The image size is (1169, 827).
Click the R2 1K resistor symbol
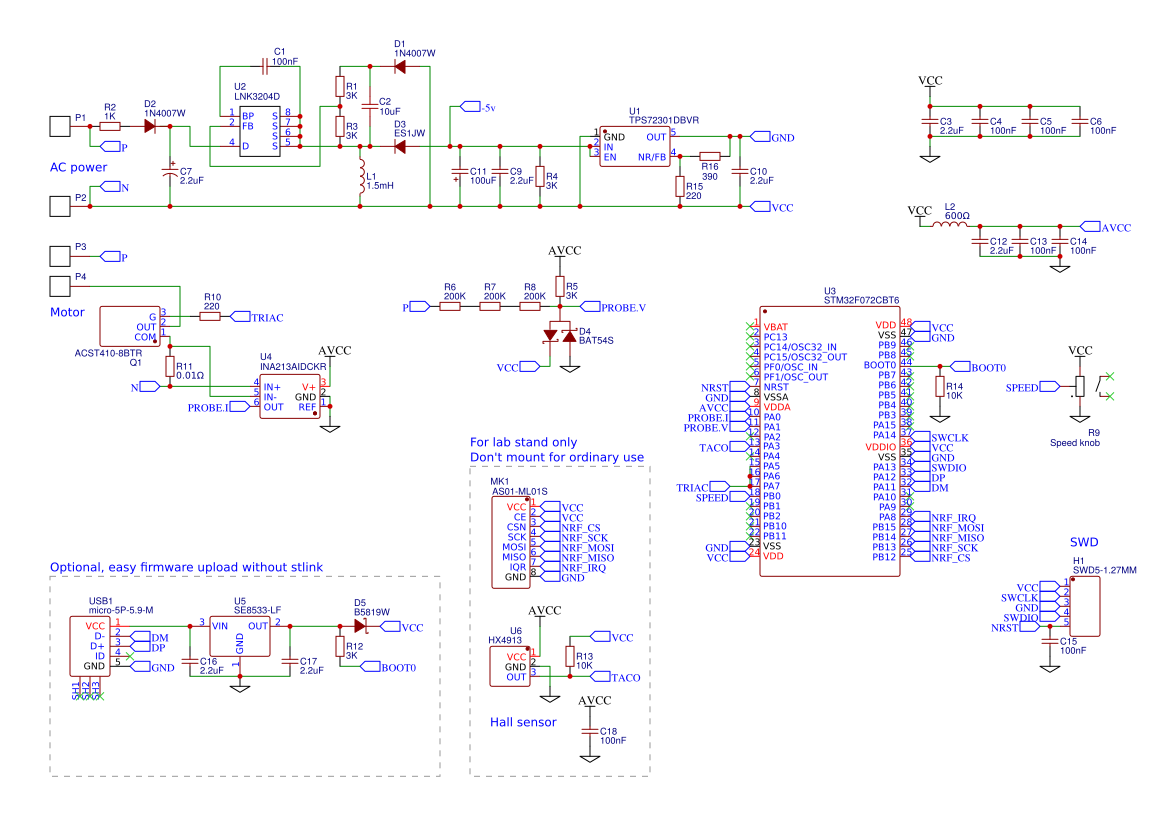coord(110,127)
